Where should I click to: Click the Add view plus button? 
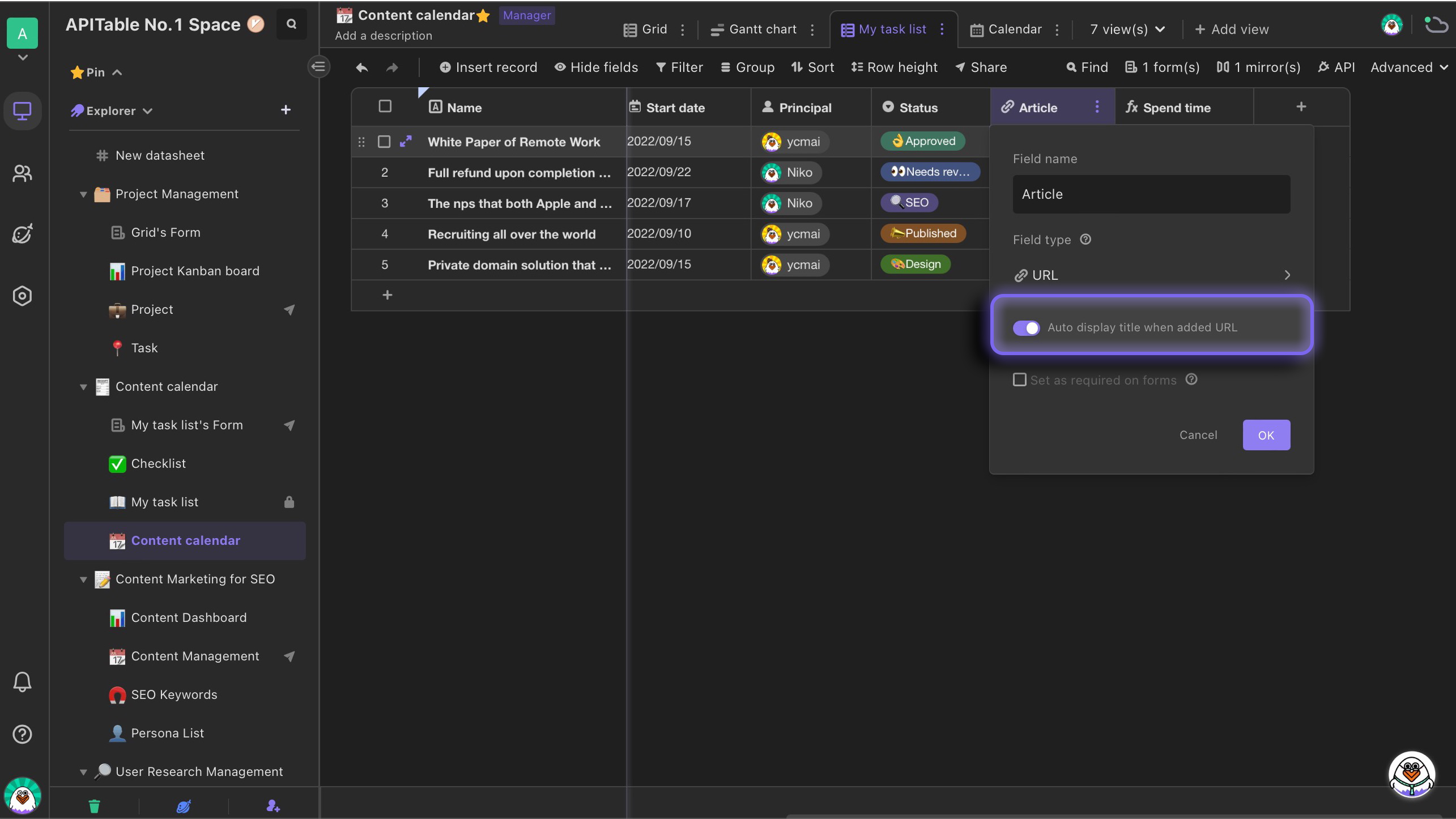(1198, 30)
